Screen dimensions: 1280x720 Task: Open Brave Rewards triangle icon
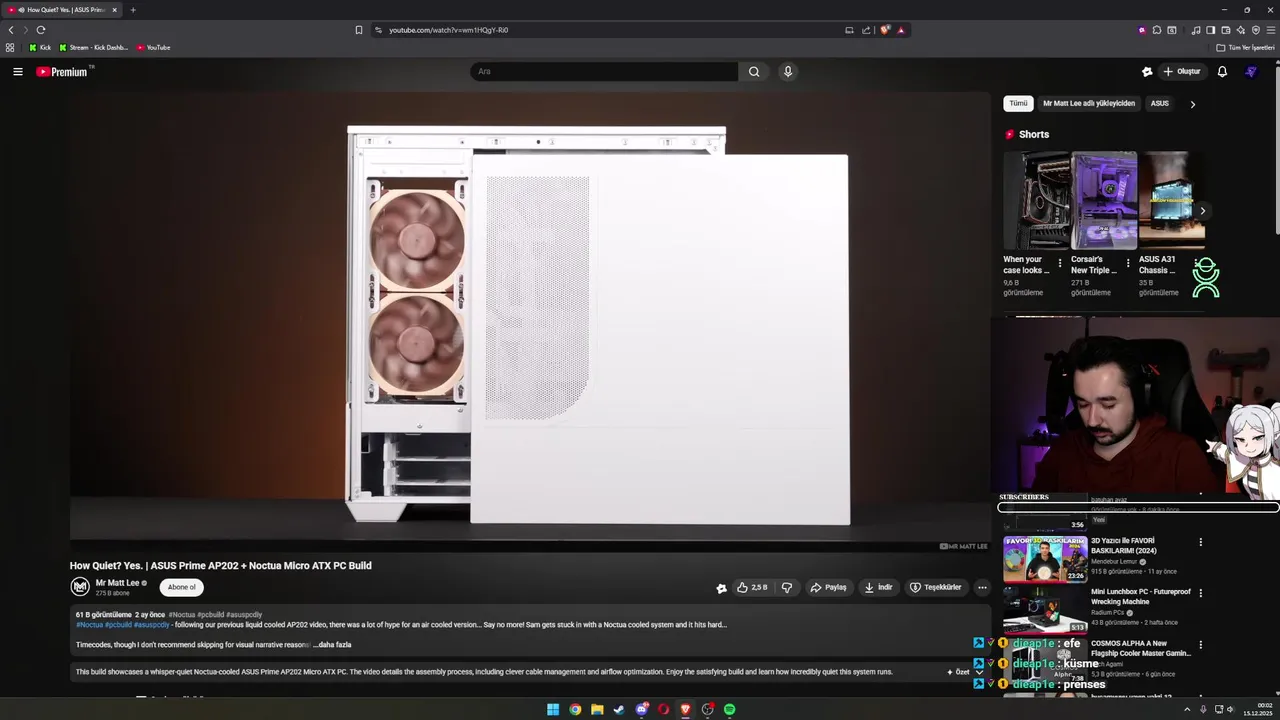pyautogui.click(x=901, y=30)
